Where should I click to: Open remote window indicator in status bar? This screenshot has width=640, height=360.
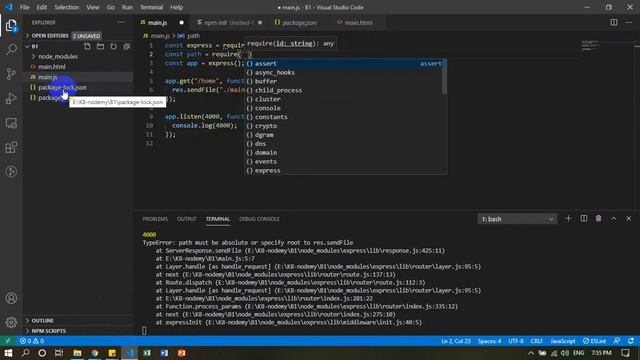pyautogui.click(x=8, y=341)
